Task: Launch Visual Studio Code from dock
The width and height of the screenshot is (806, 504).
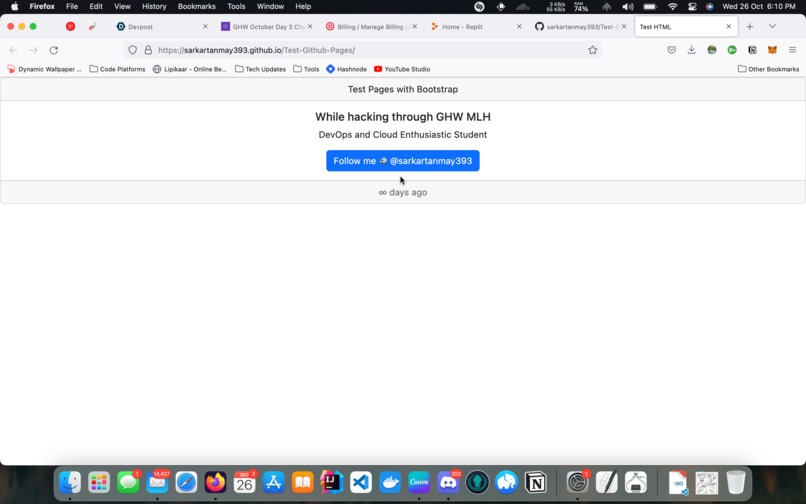Action: click(361, 482)
